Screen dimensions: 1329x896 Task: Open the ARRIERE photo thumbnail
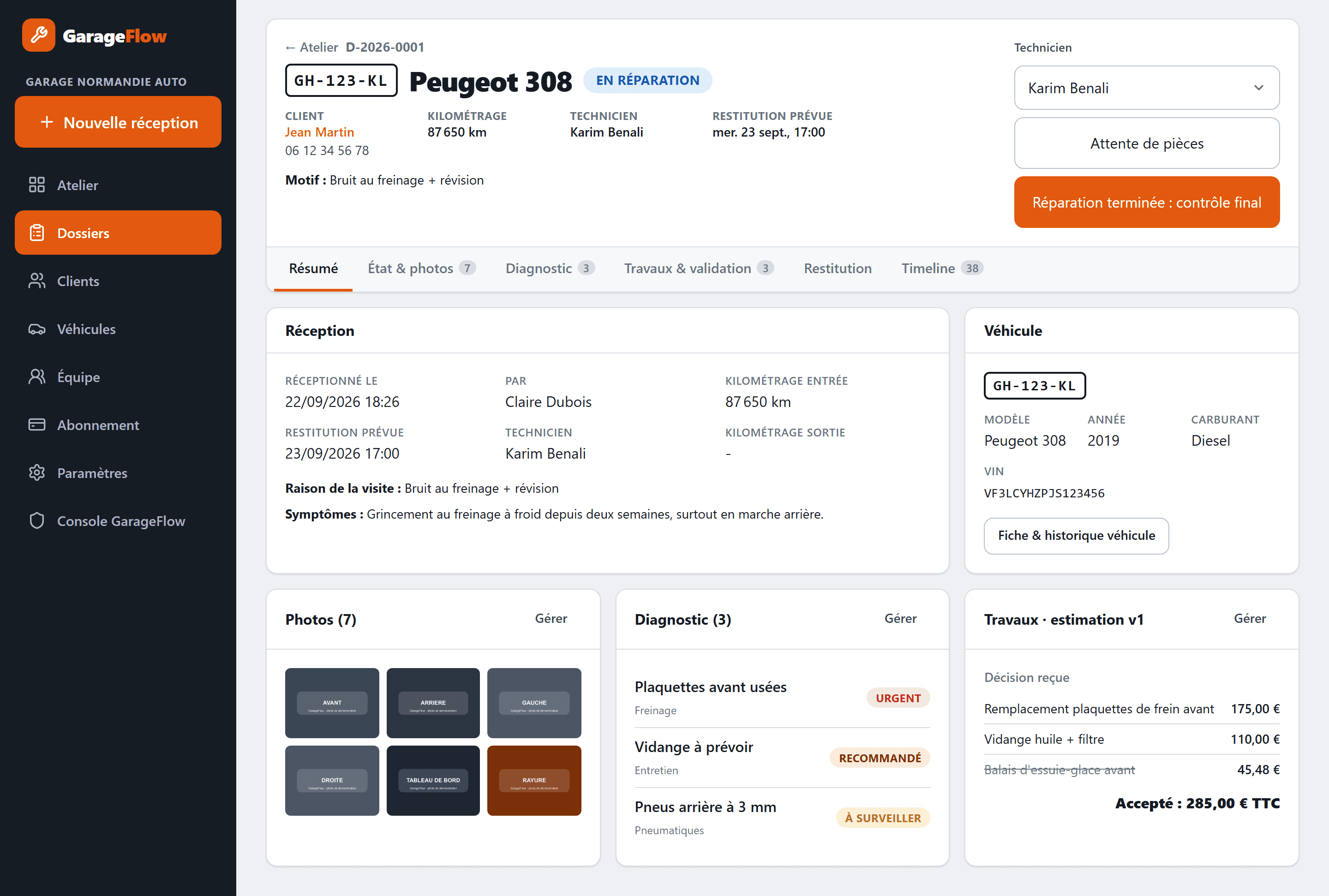point(433,703)
